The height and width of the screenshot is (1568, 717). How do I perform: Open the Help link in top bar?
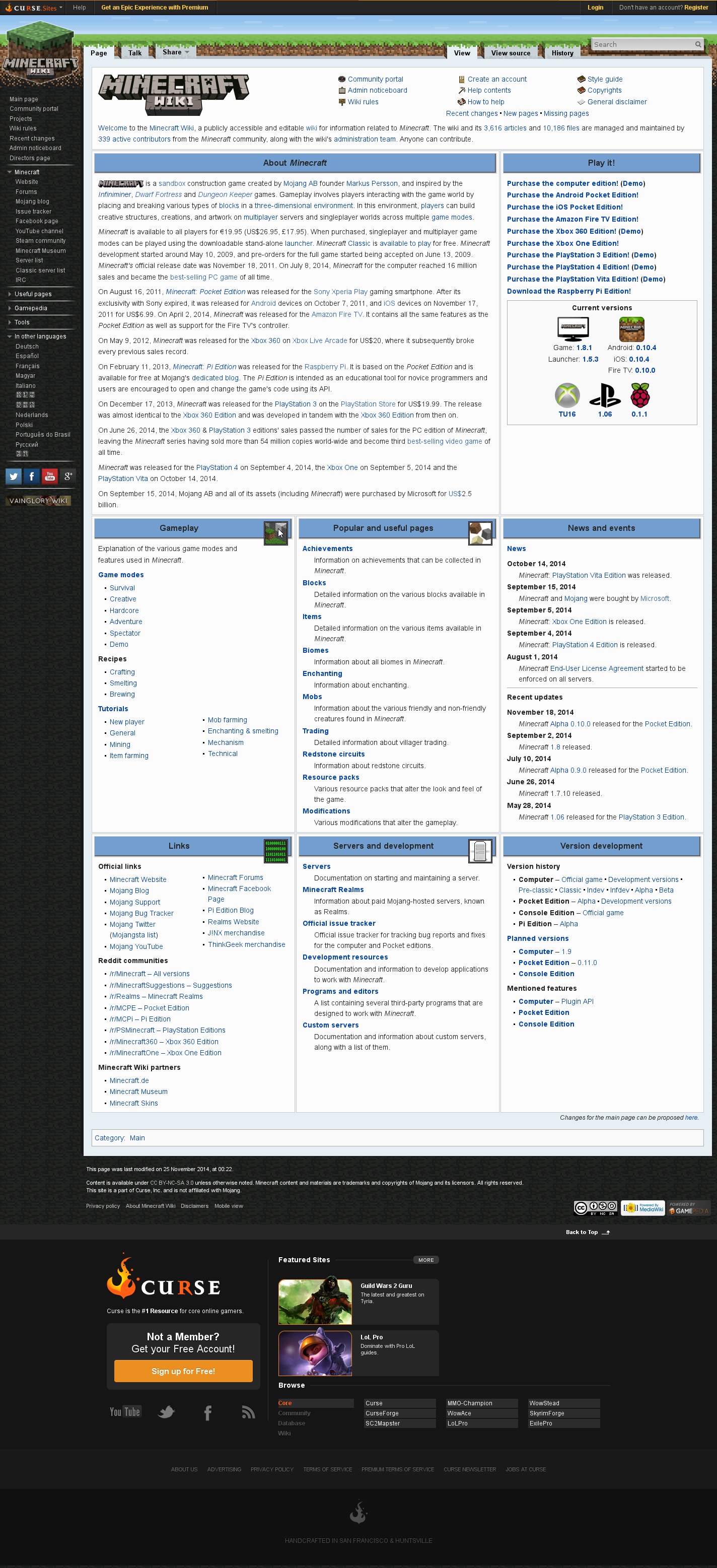tap(79, 8)
